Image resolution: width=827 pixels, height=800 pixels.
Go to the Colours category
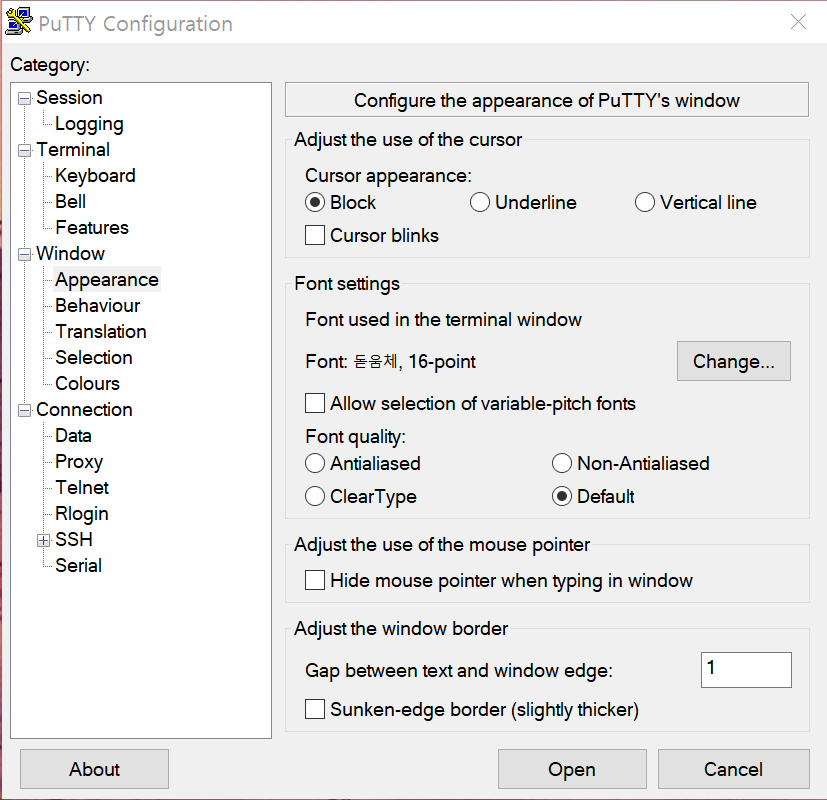pyautogui.click(x=87, y=383)
